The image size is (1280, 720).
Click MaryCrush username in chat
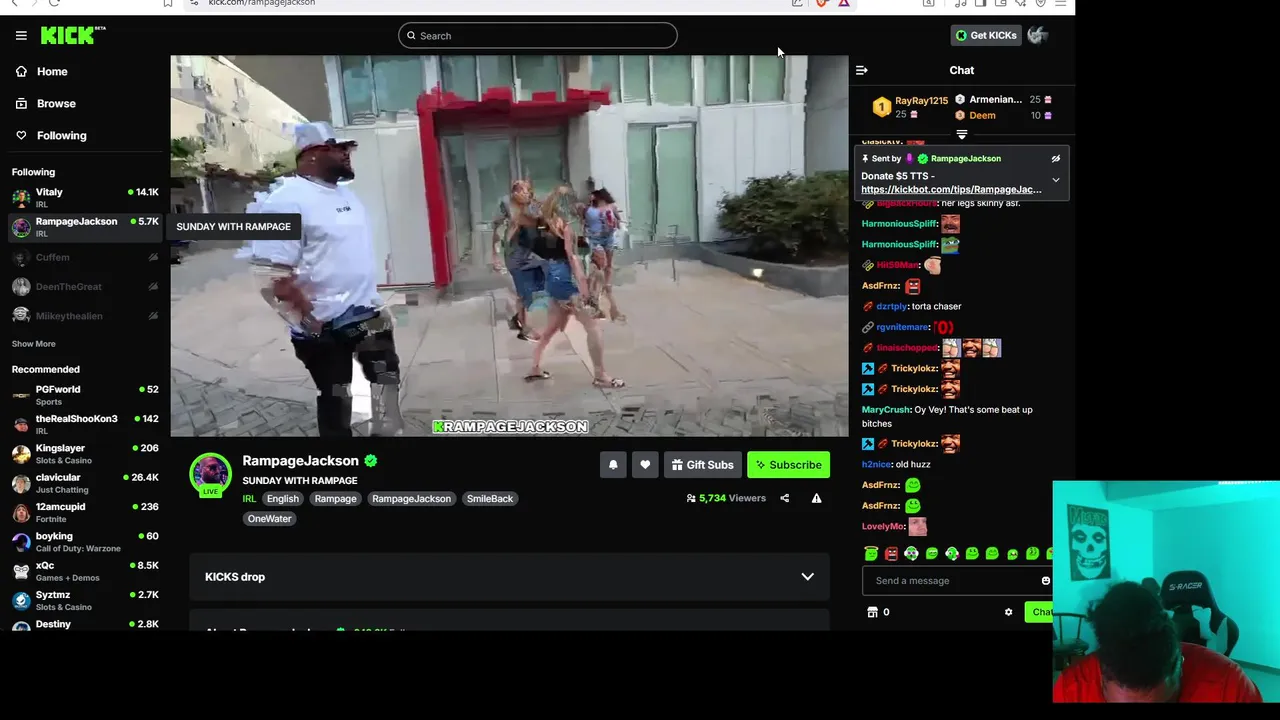(x=886, y=410)
